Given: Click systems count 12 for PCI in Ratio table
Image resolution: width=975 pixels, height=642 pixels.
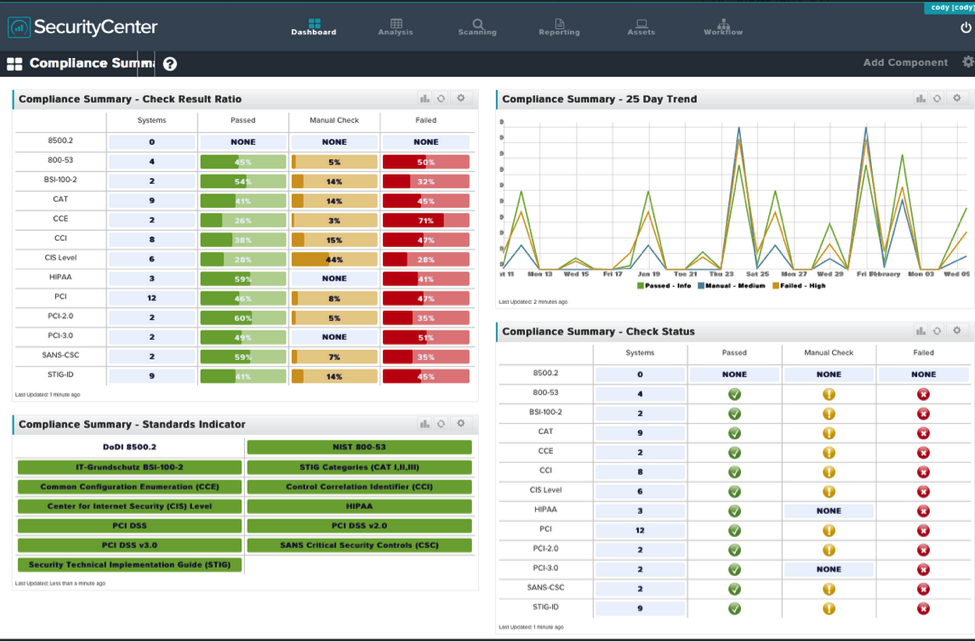Looking at the screenshot, I should 152,298.
